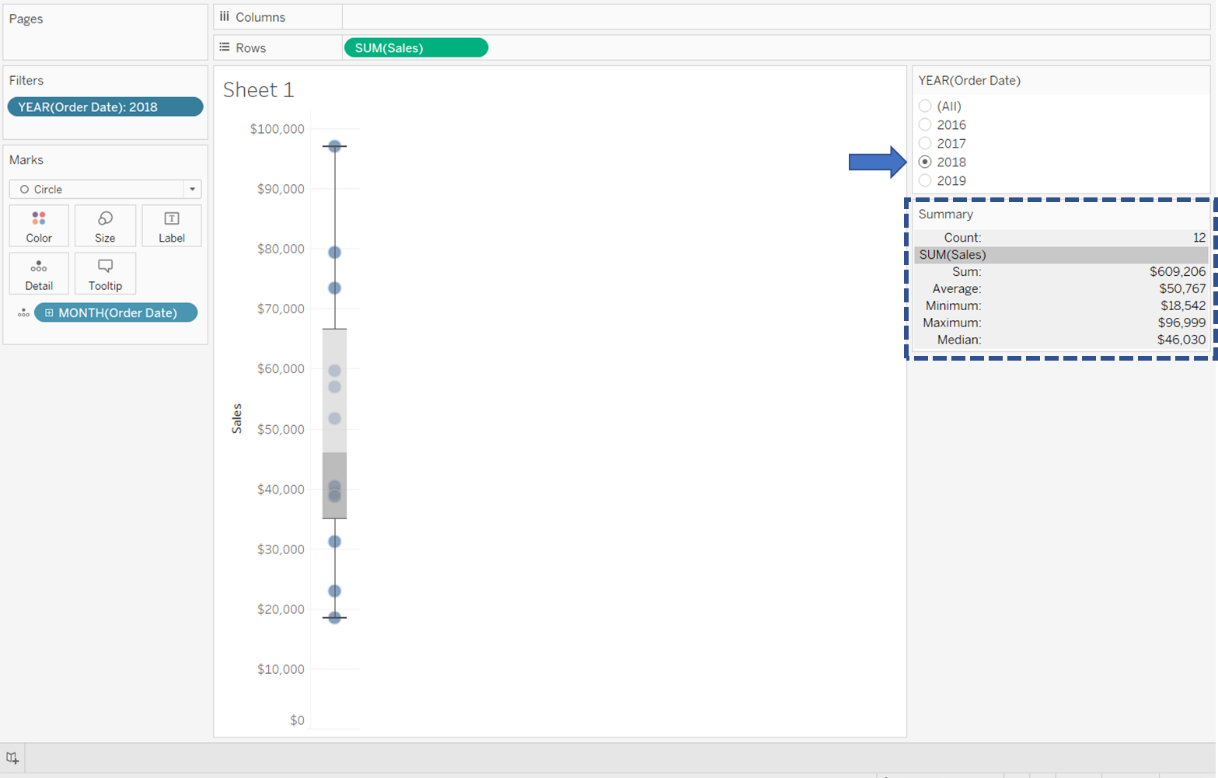
Task: Open the Size marks card
Action: [105, 226]
